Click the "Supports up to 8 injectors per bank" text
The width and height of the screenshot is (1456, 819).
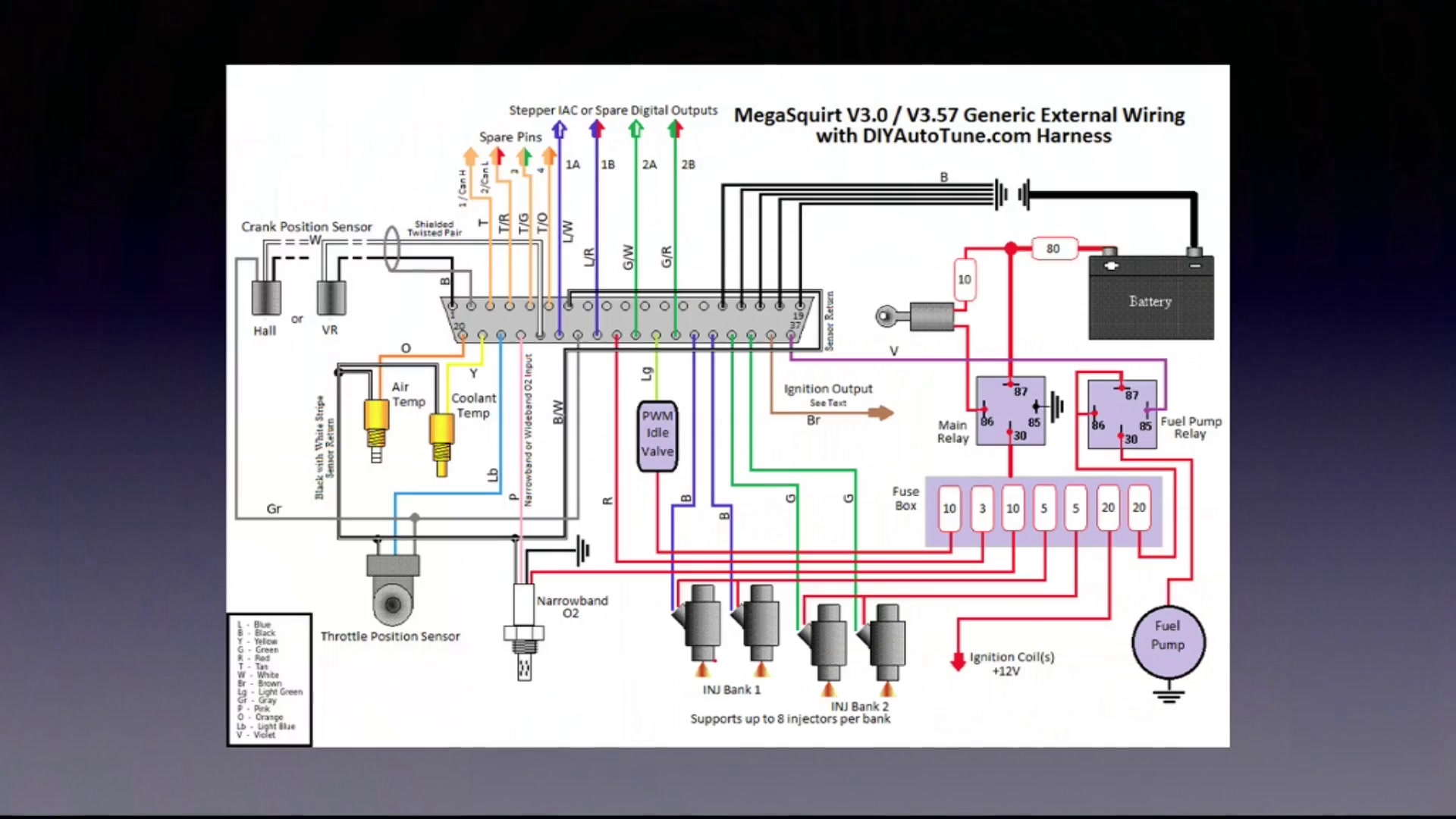[790, 719]
